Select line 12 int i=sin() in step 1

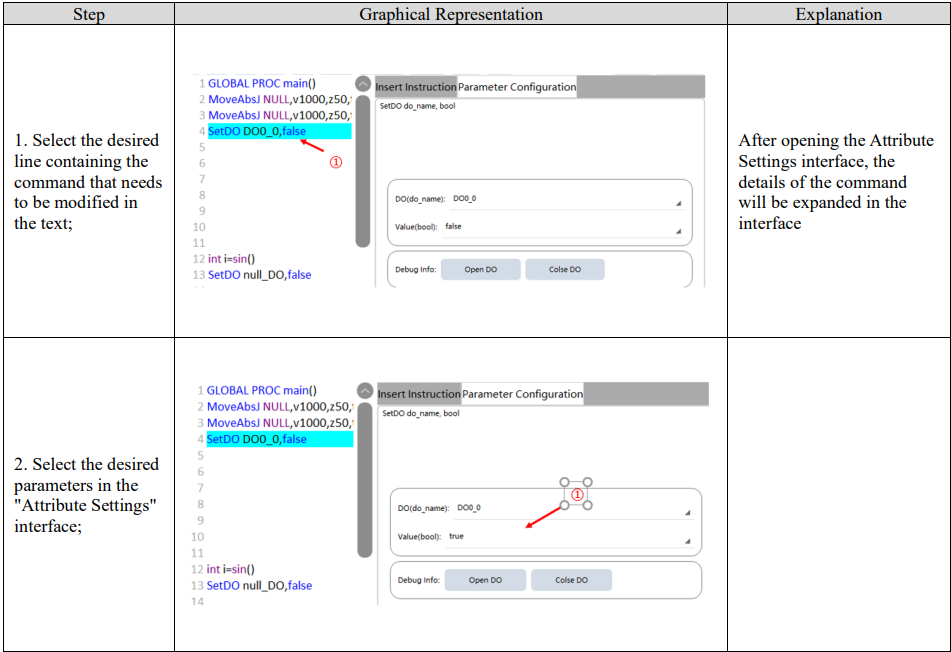(x=231, y=259)
